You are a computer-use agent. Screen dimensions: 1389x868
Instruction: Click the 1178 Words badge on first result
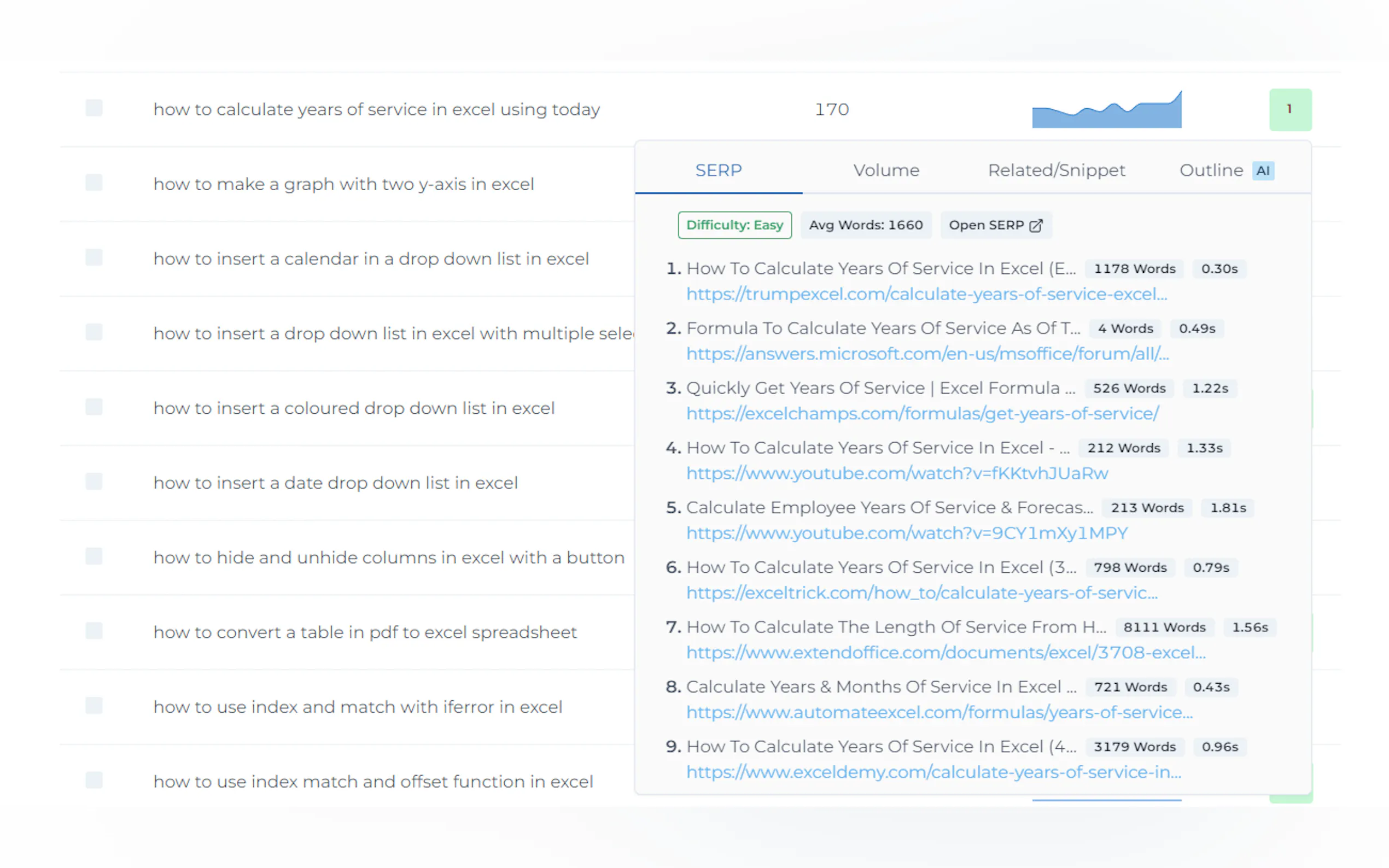pyautogui.click(x=1134, y=268)
